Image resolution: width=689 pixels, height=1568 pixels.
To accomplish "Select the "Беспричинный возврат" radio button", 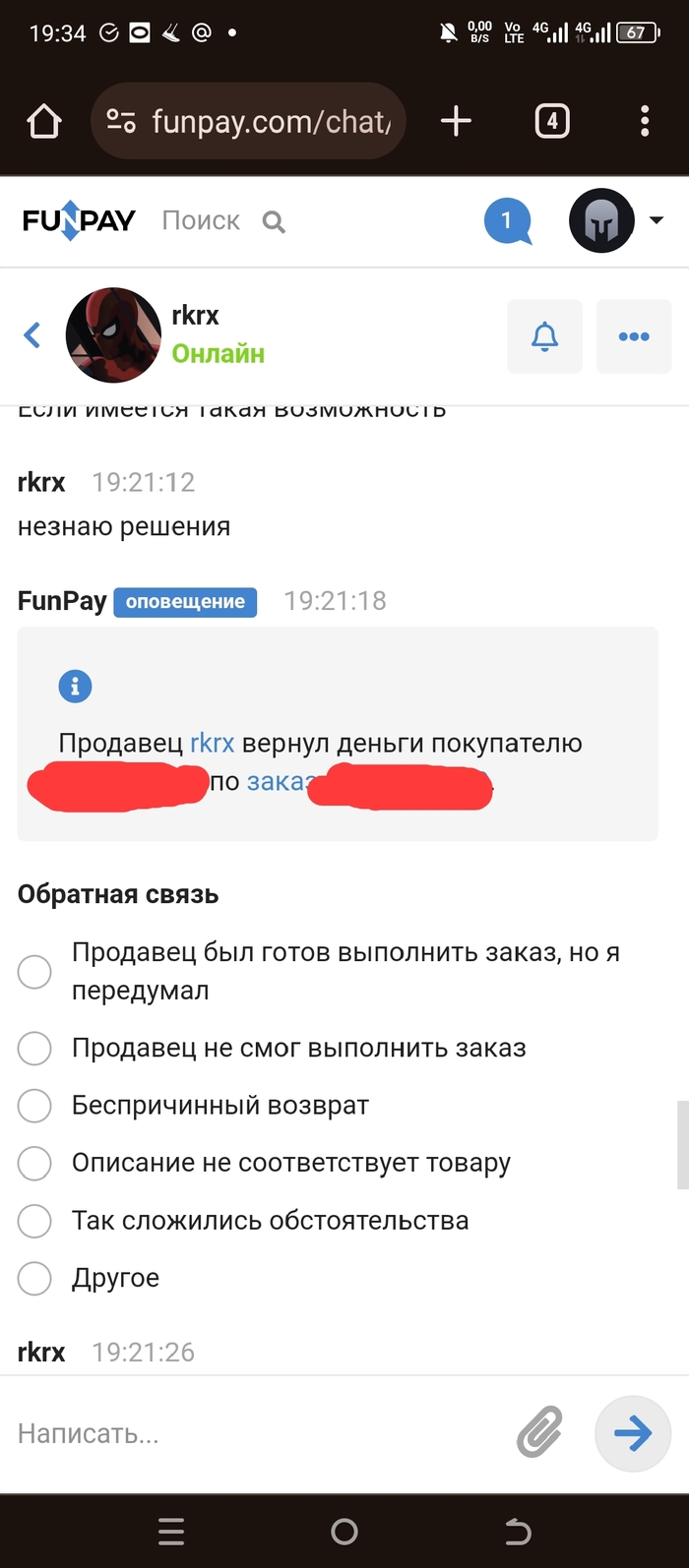I will click(34, 1106).
